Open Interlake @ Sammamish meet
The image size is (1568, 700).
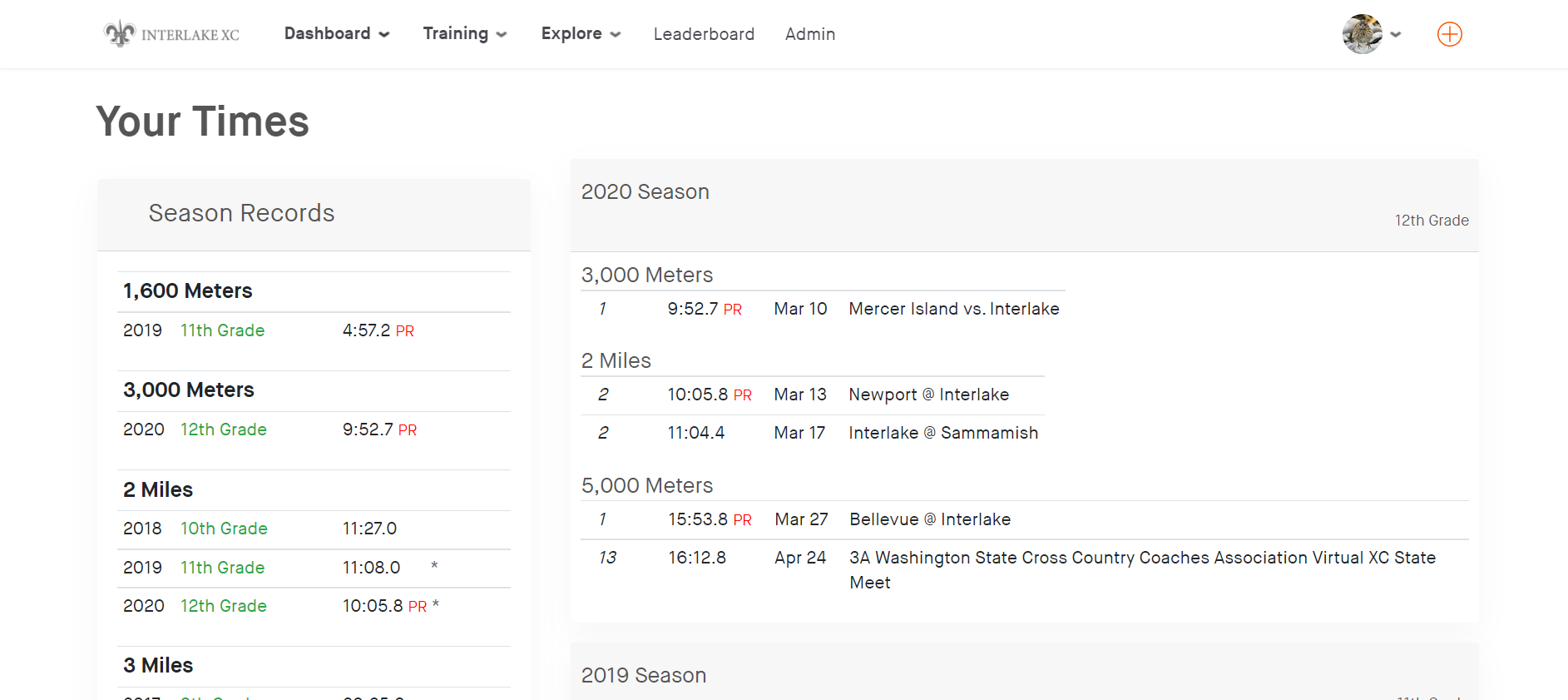[943, 433]
